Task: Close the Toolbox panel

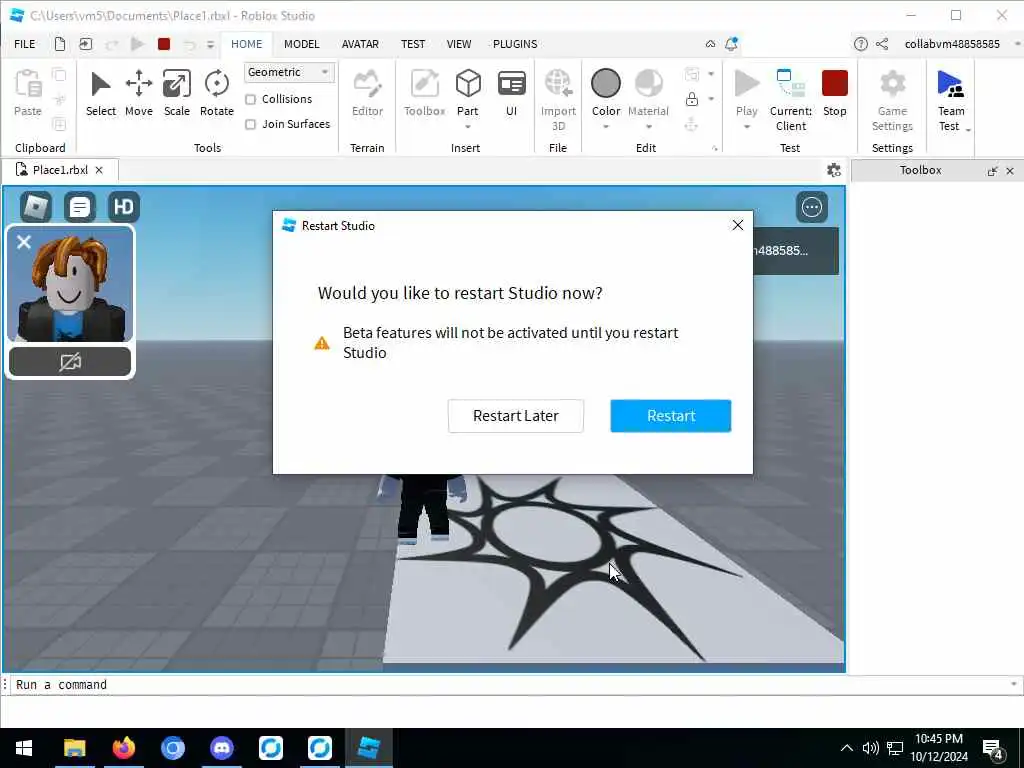Action: [1010, 171]
